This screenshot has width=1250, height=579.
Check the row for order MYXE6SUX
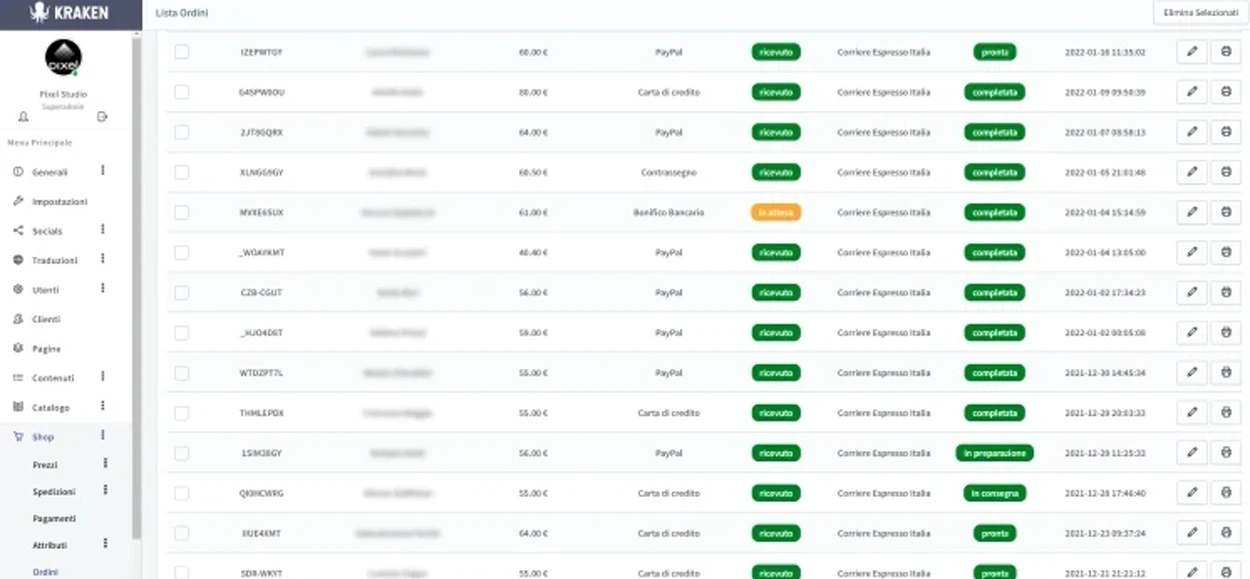click(x=181, y=212)
